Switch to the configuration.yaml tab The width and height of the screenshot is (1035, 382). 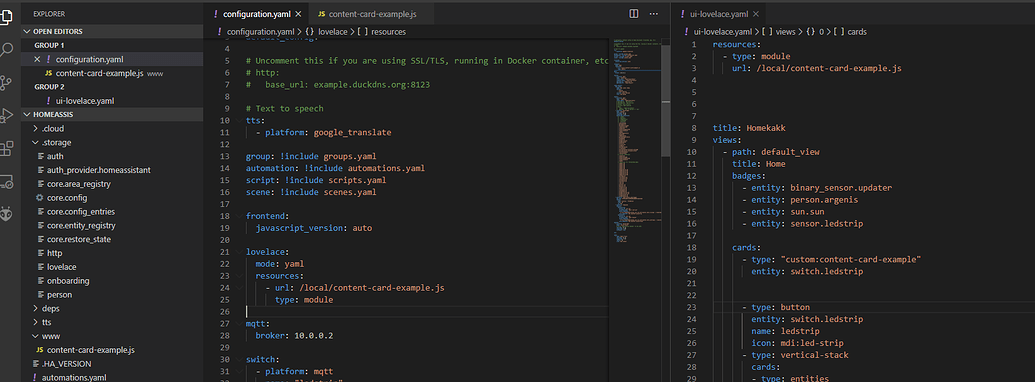pyautogui.click(x=257, y=14)
